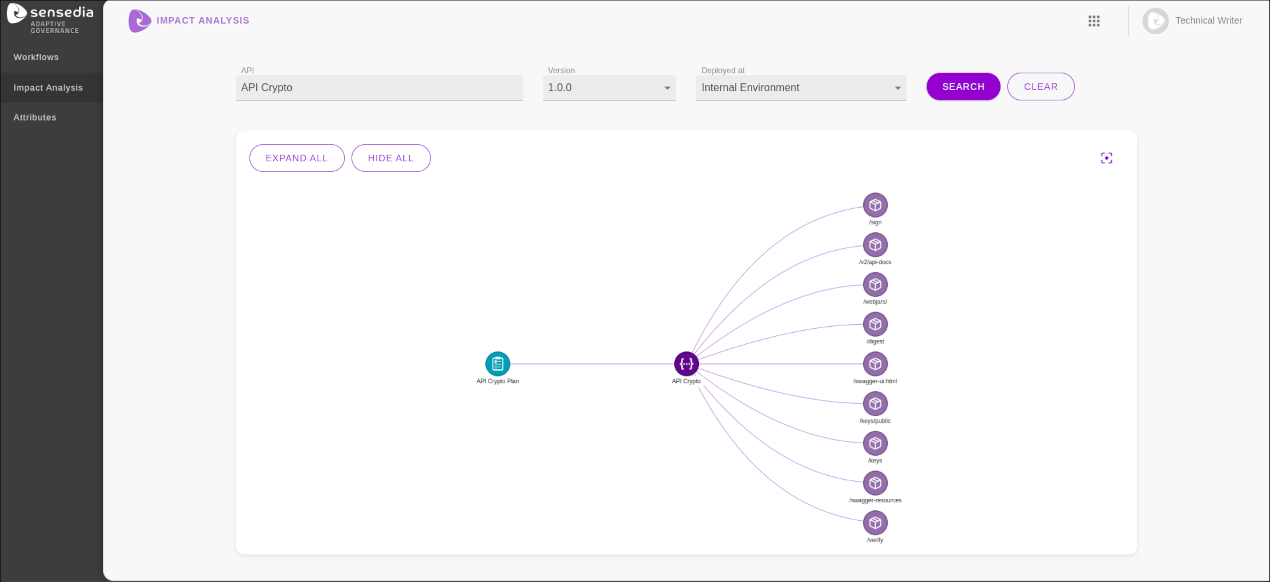1270x582 pixels.
Task: Click the Technical Writer user avatar
Action: coord(1155,21)
